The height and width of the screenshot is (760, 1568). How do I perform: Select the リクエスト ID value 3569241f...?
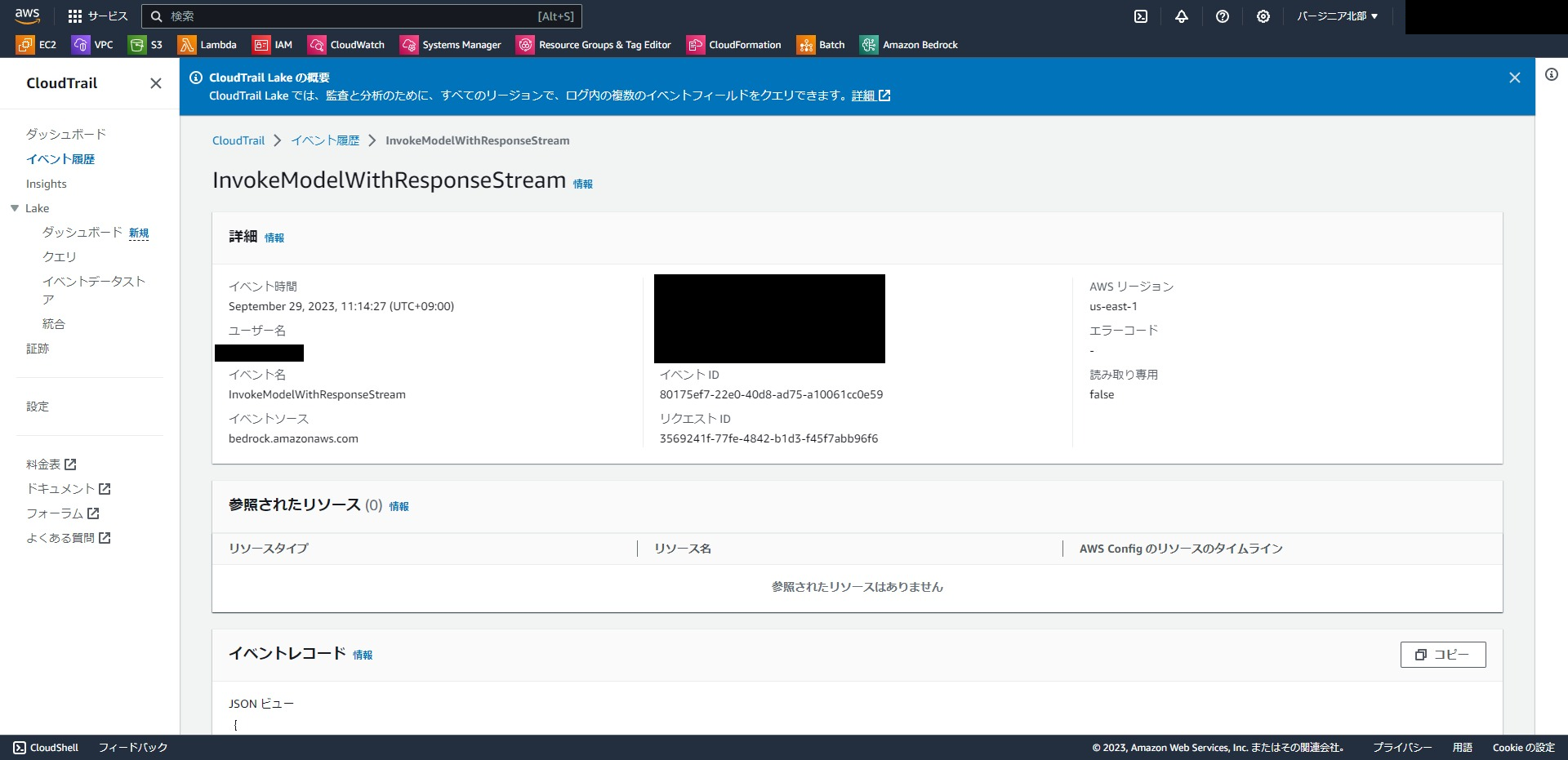click(768, 438)
